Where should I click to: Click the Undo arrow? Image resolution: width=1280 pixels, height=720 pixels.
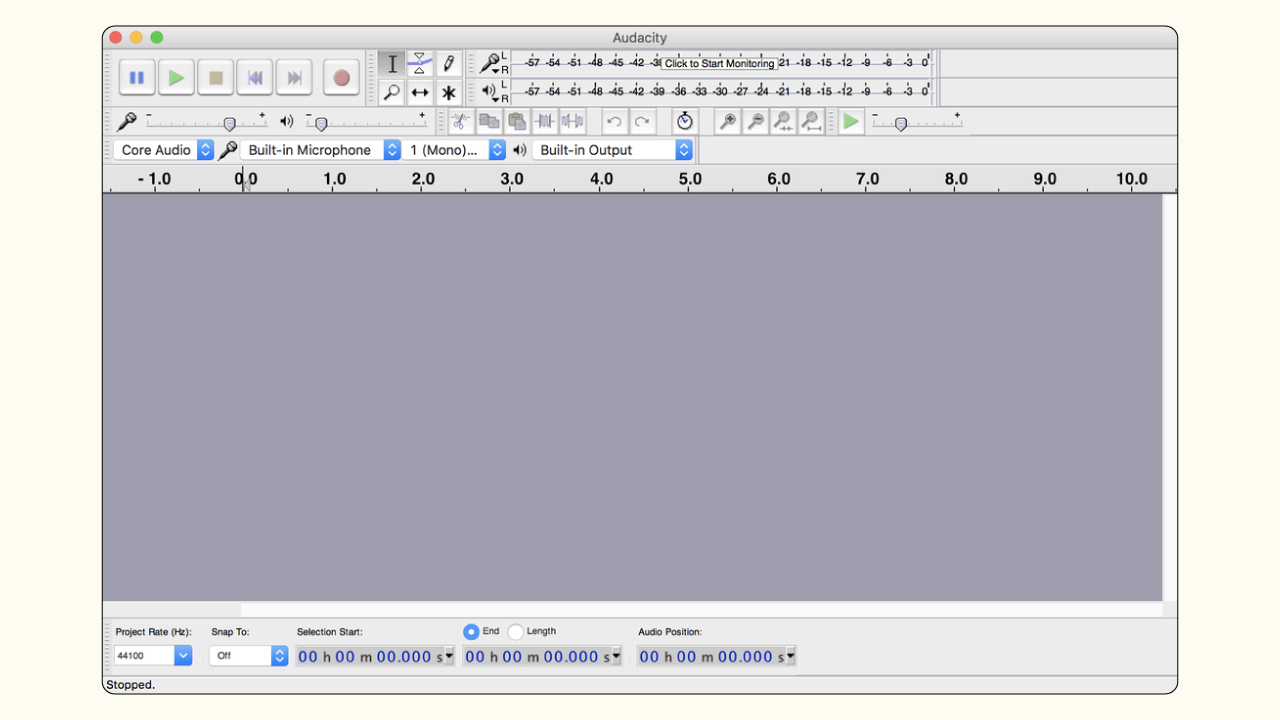click(614, 122)
